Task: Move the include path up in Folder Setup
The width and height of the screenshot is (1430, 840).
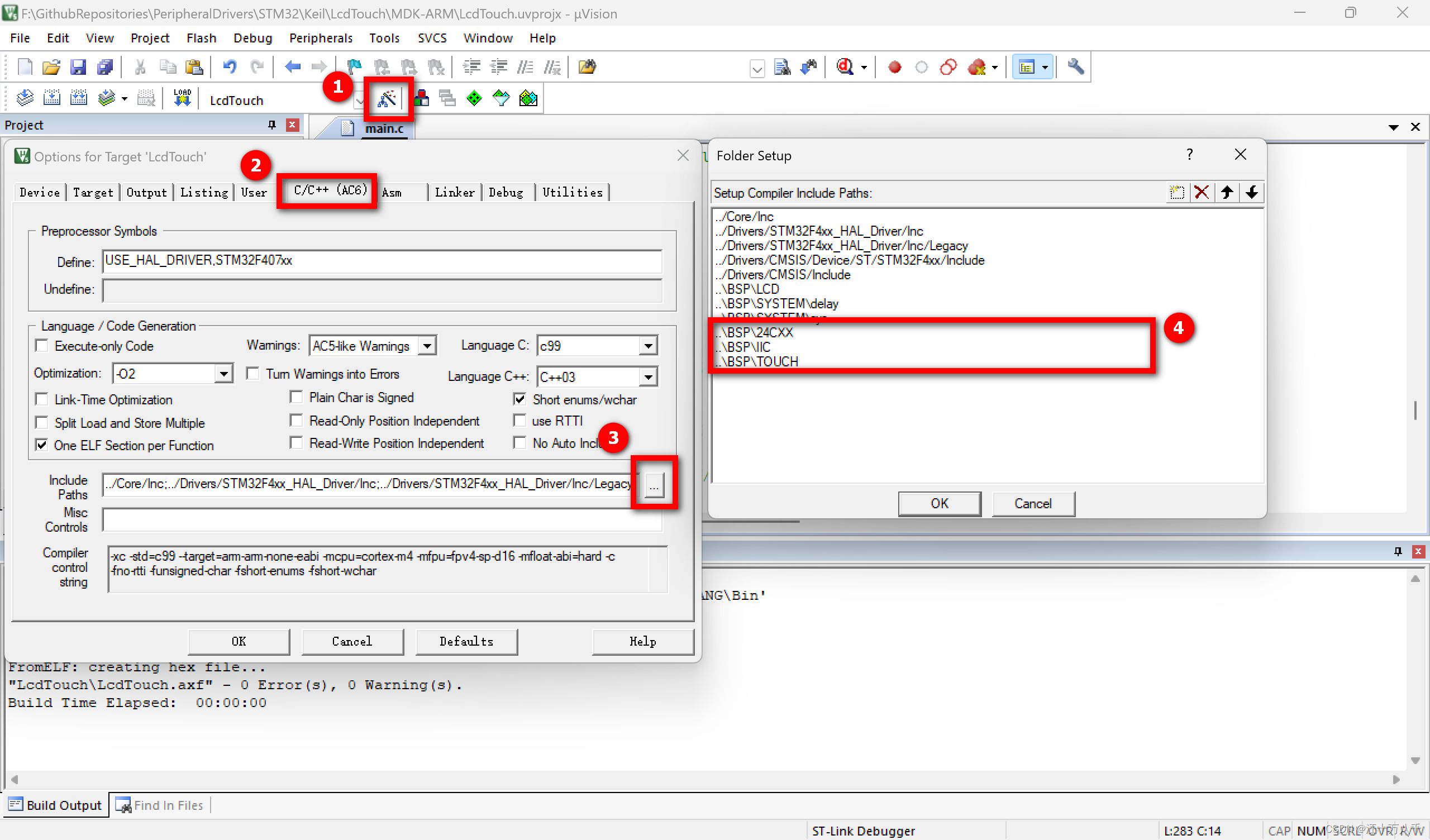Action: (1227, 192)
